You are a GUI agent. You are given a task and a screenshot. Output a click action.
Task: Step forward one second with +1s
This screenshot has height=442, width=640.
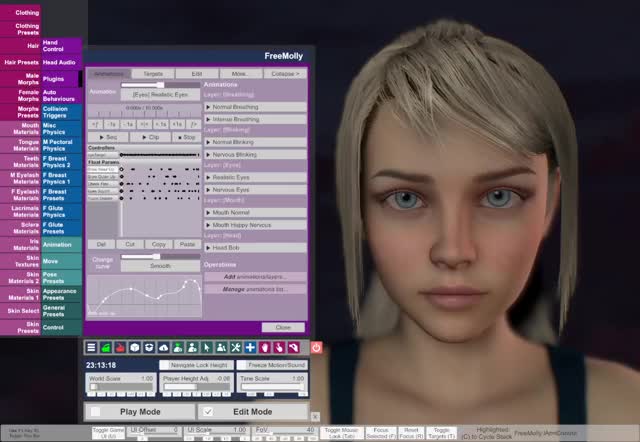[177, 124]
